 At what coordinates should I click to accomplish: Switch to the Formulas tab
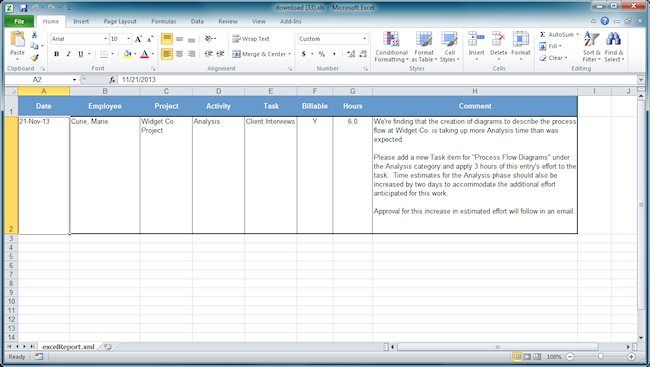click(163, 21)
